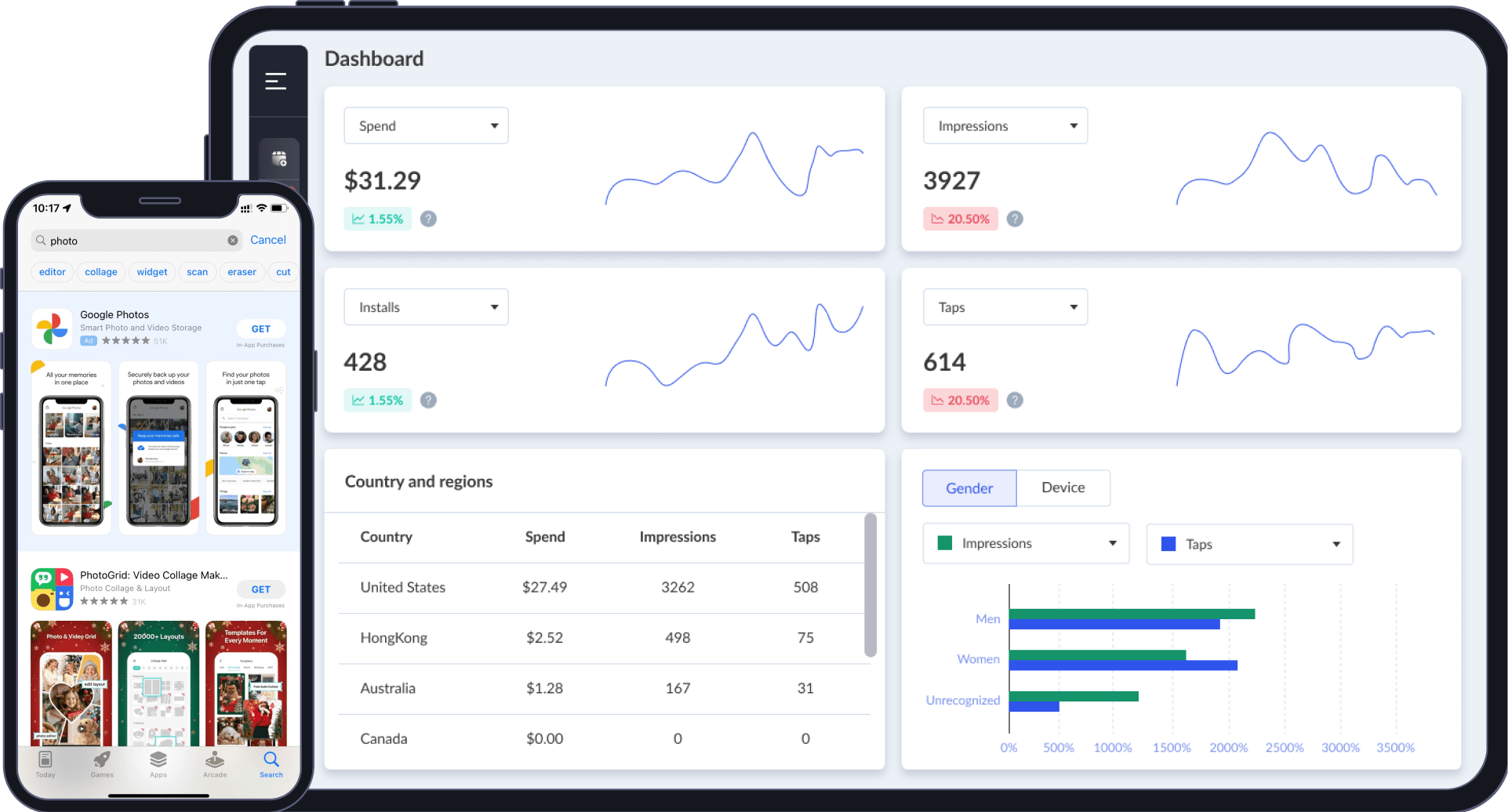Select the Gender tab
This screenshot has height=812, width=1508.
click(969, 488)
